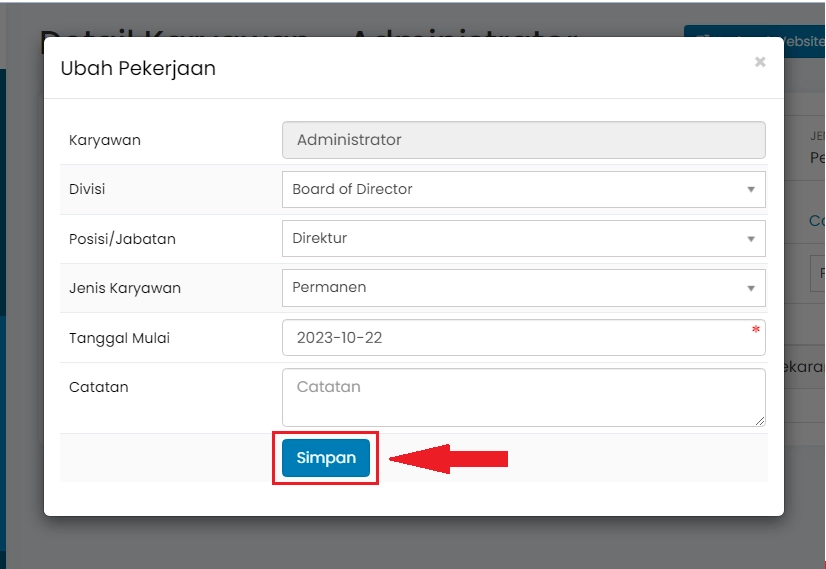Open the Posisi/Jabatan dropdown

pos(523,238)
